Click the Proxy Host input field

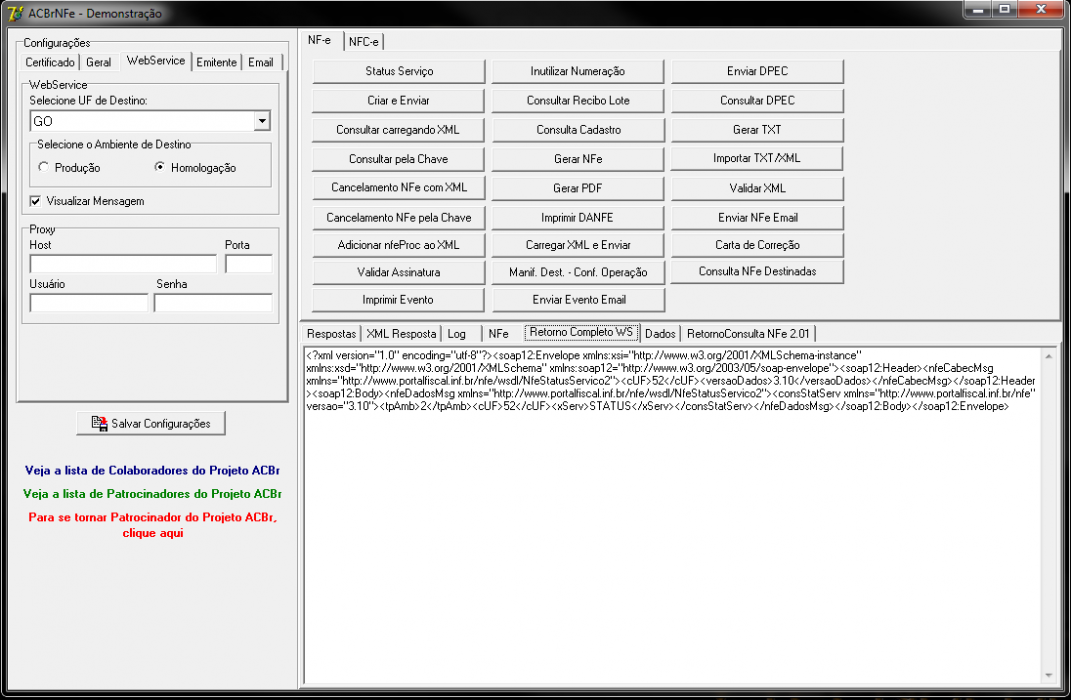pyautogui.click(x=123, y=264)
